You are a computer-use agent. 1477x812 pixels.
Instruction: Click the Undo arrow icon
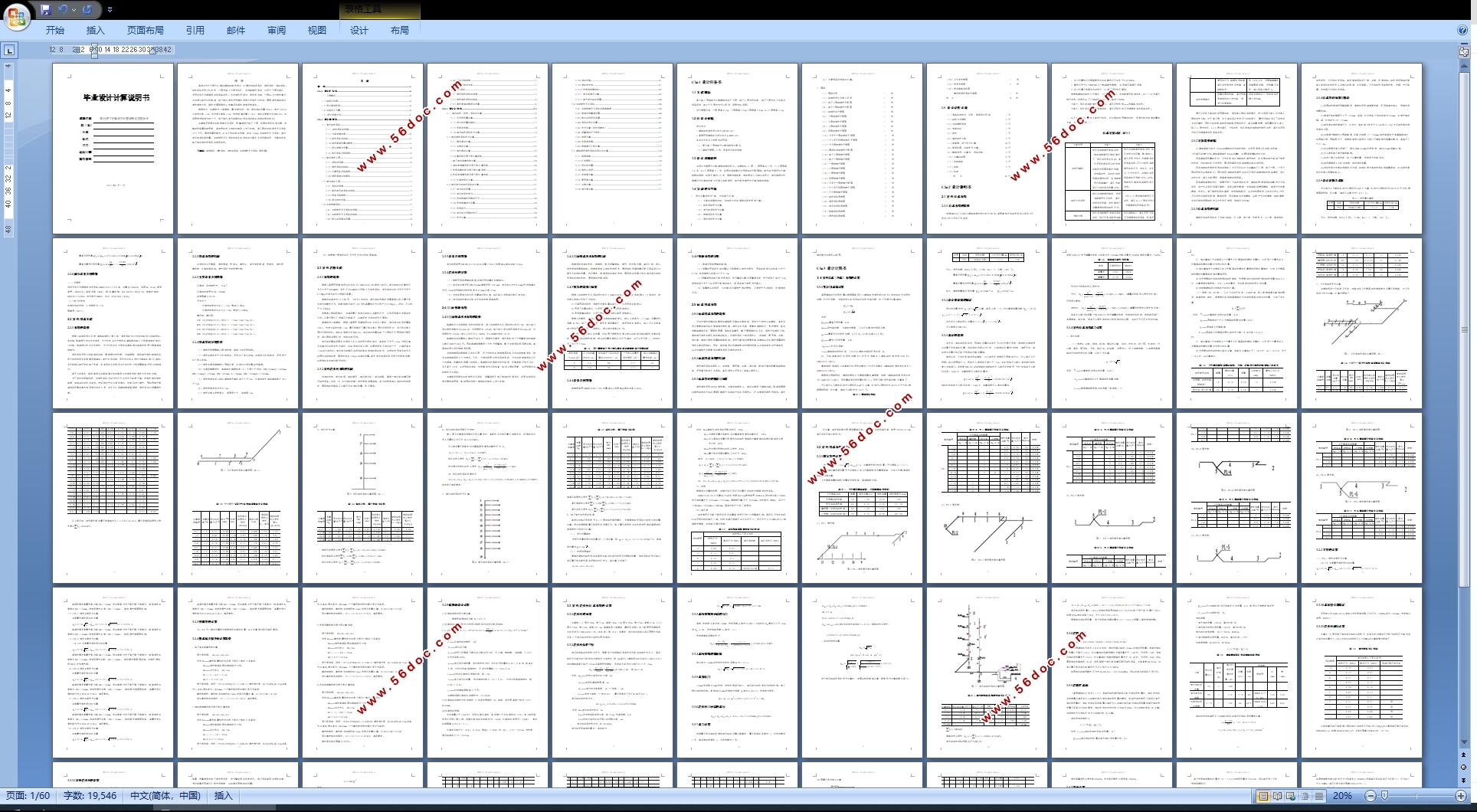(63, 10)
